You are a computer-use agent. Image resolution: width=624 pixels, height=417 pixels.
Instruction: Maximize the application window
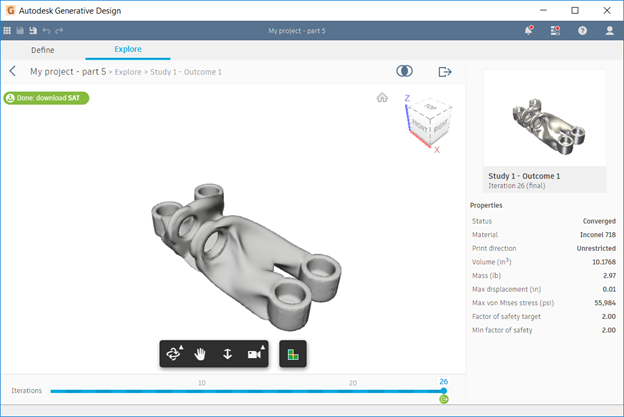click(575, 10)
